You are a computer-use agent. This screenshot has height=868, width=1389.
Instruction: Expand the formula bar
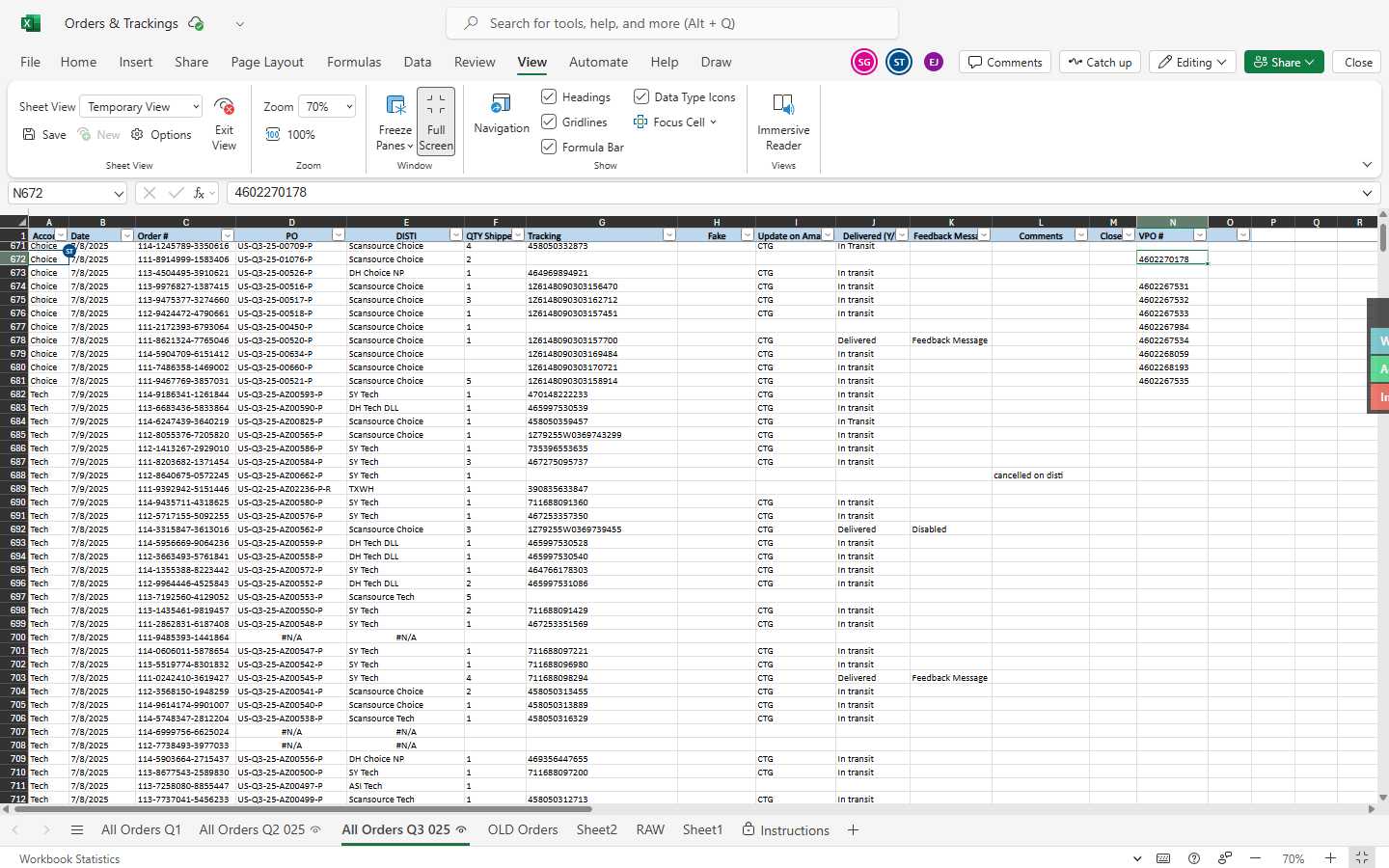(1367, 193)
